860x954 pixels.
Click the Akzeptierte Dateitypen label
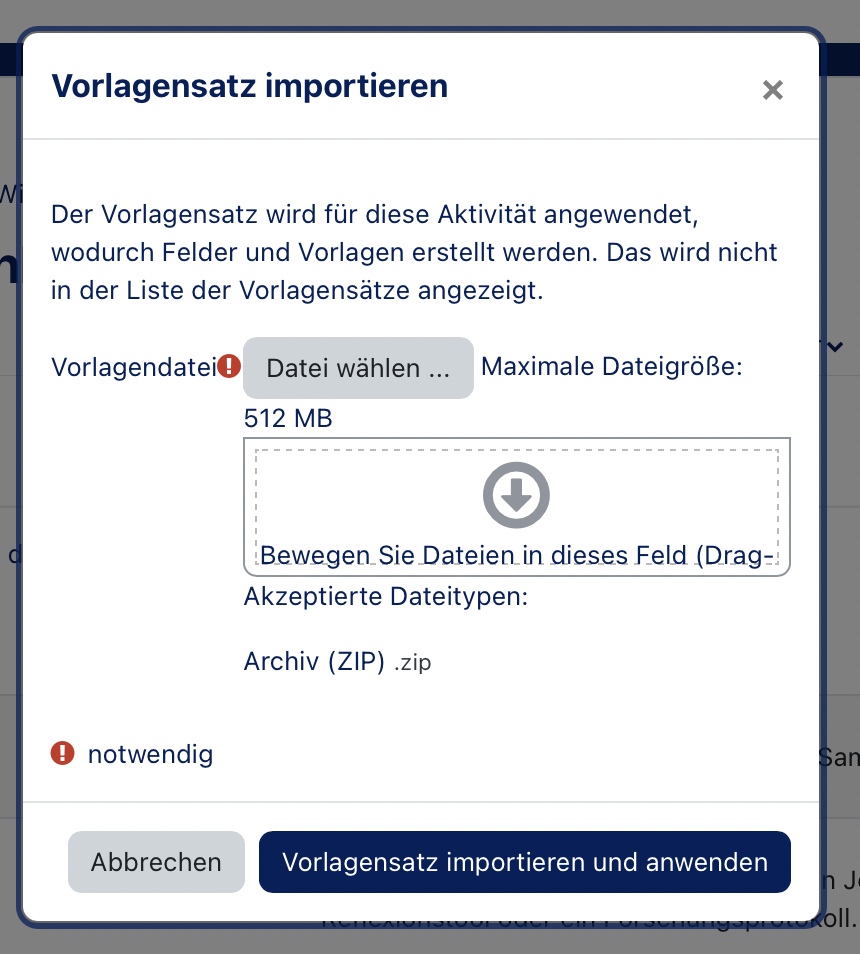click(385, 597)
